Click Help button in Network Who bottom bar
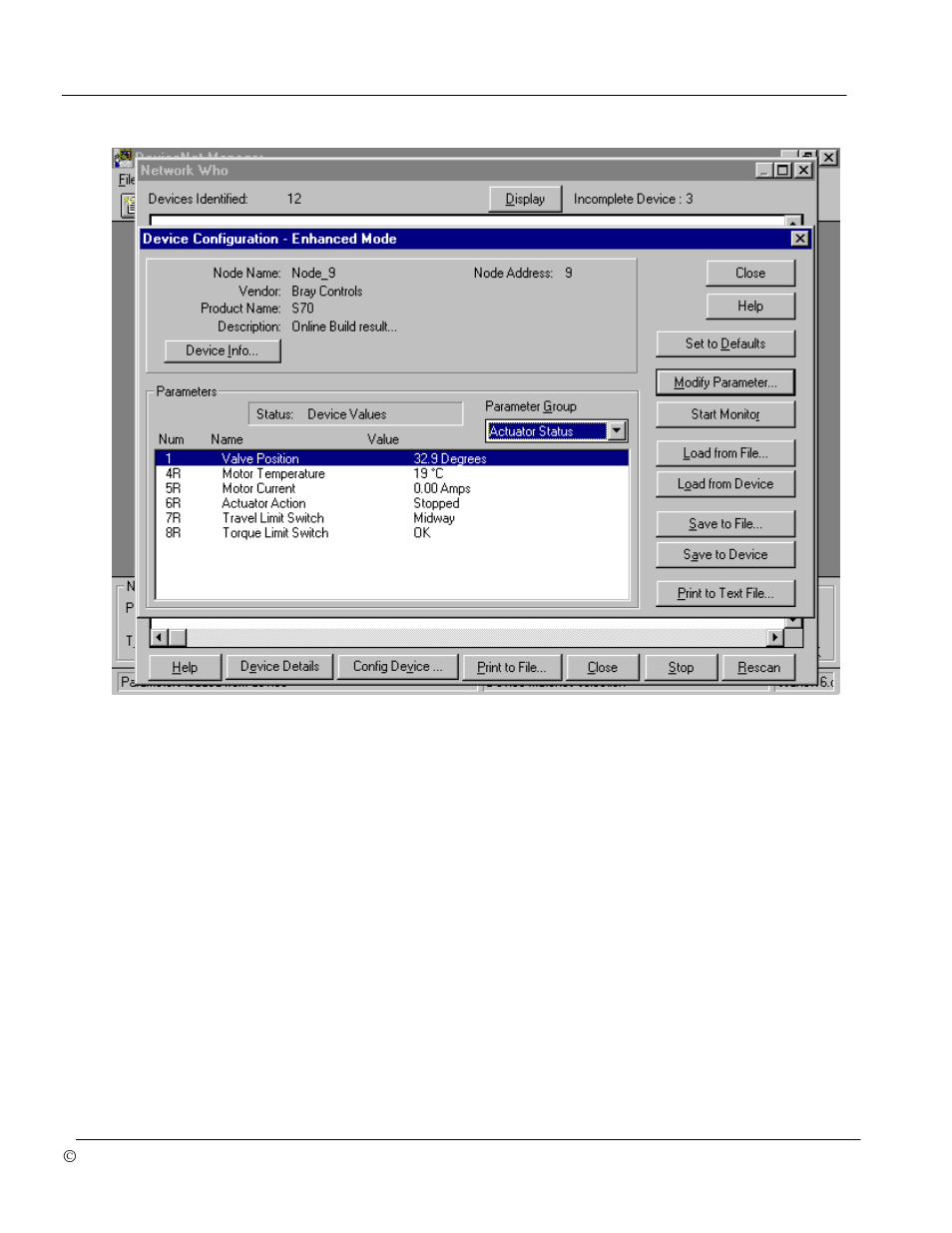This screenshot has width=952, height=1233. tap(185, 668)
